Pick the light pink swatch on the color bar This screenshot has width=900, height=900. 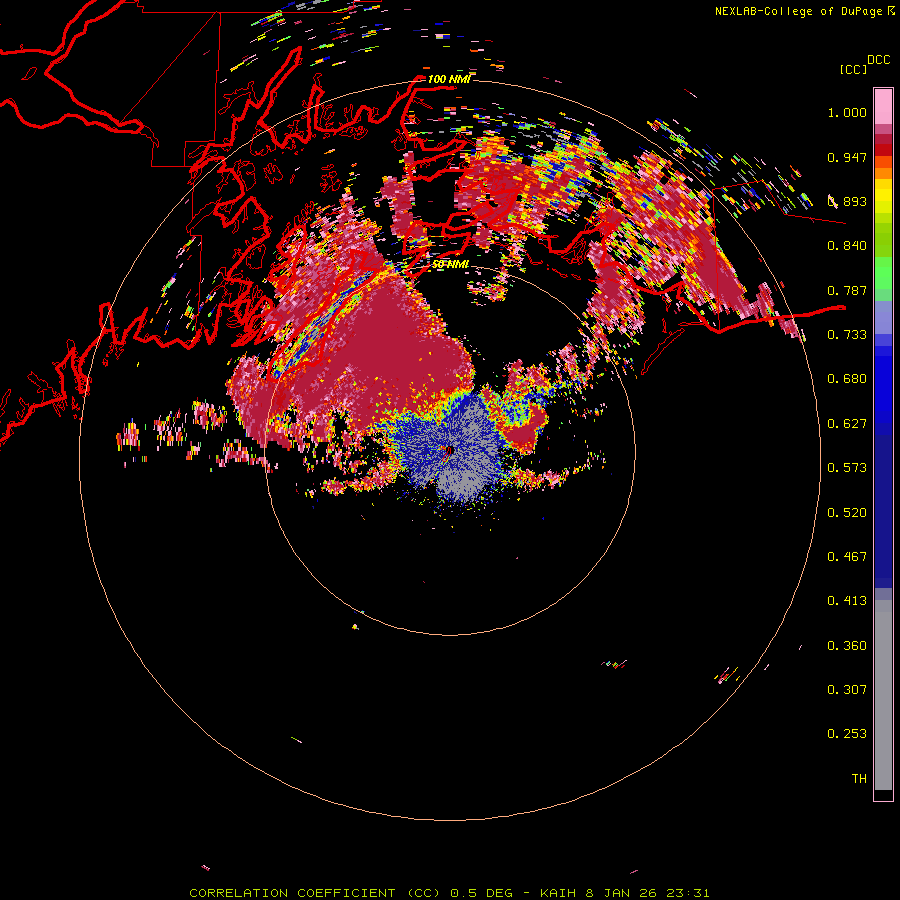883,106
